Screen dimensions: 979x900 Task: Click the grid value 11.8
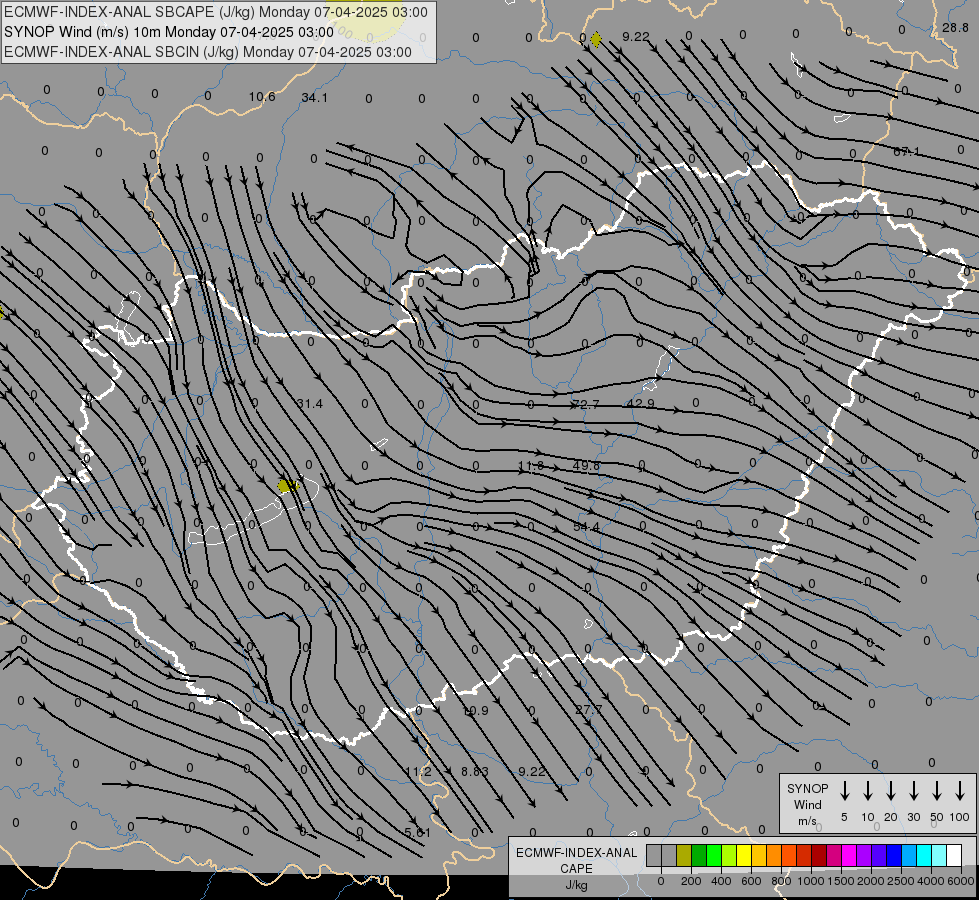pos(531,466)
